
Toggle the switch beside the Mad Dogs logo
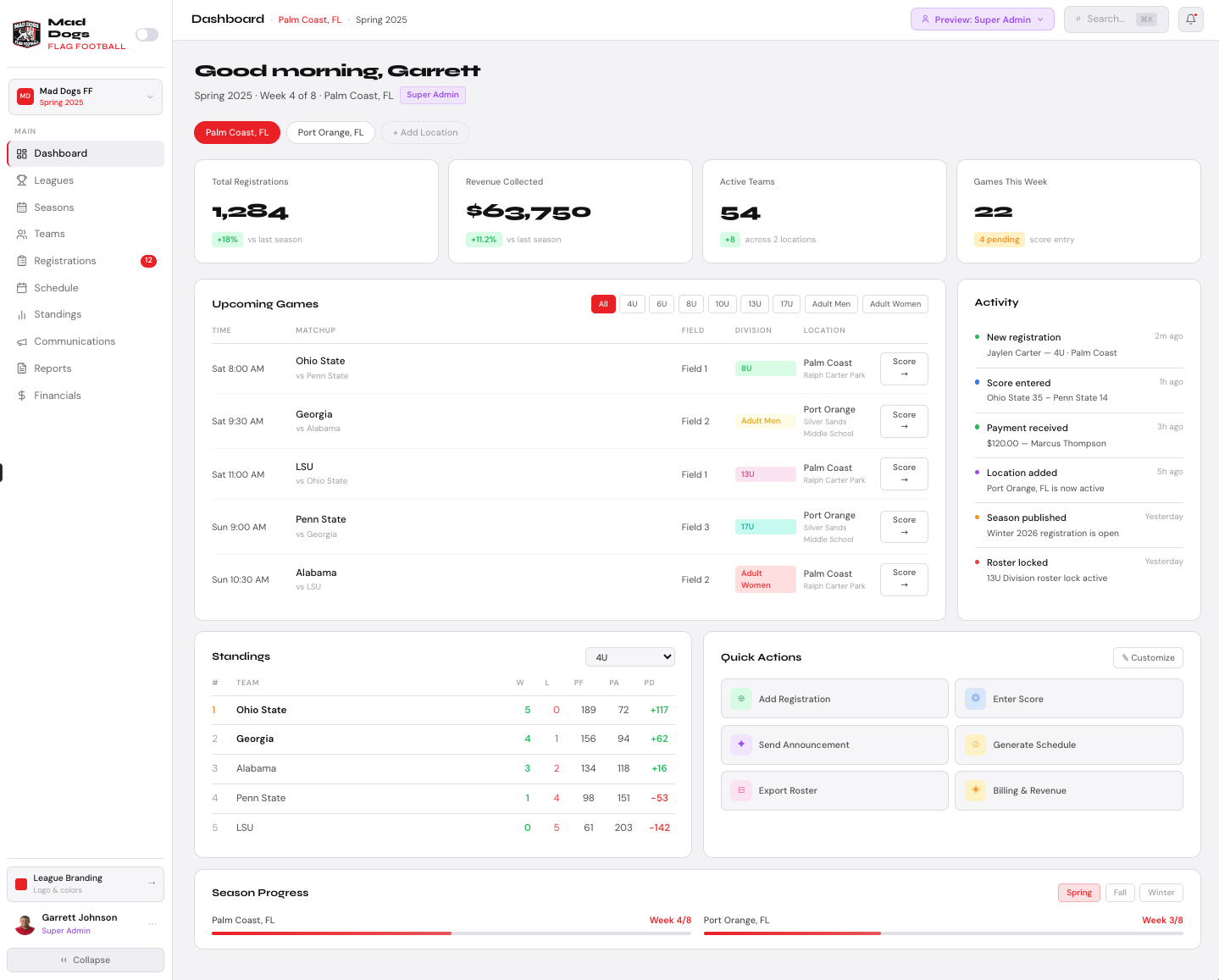[x=147, y=35]
